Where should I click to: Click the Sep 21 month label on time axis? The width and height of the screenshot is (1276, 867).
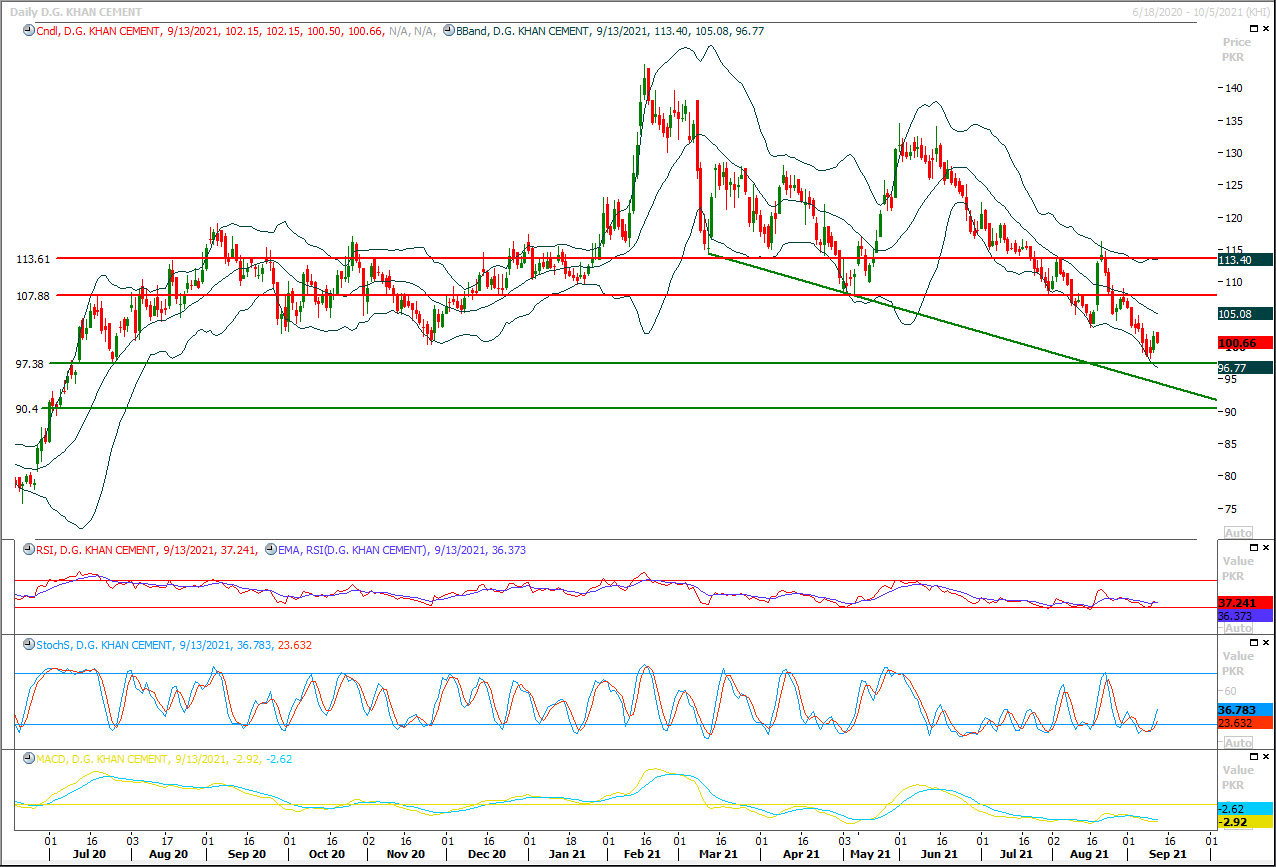pyautogui.click(x=1167, y=855)
